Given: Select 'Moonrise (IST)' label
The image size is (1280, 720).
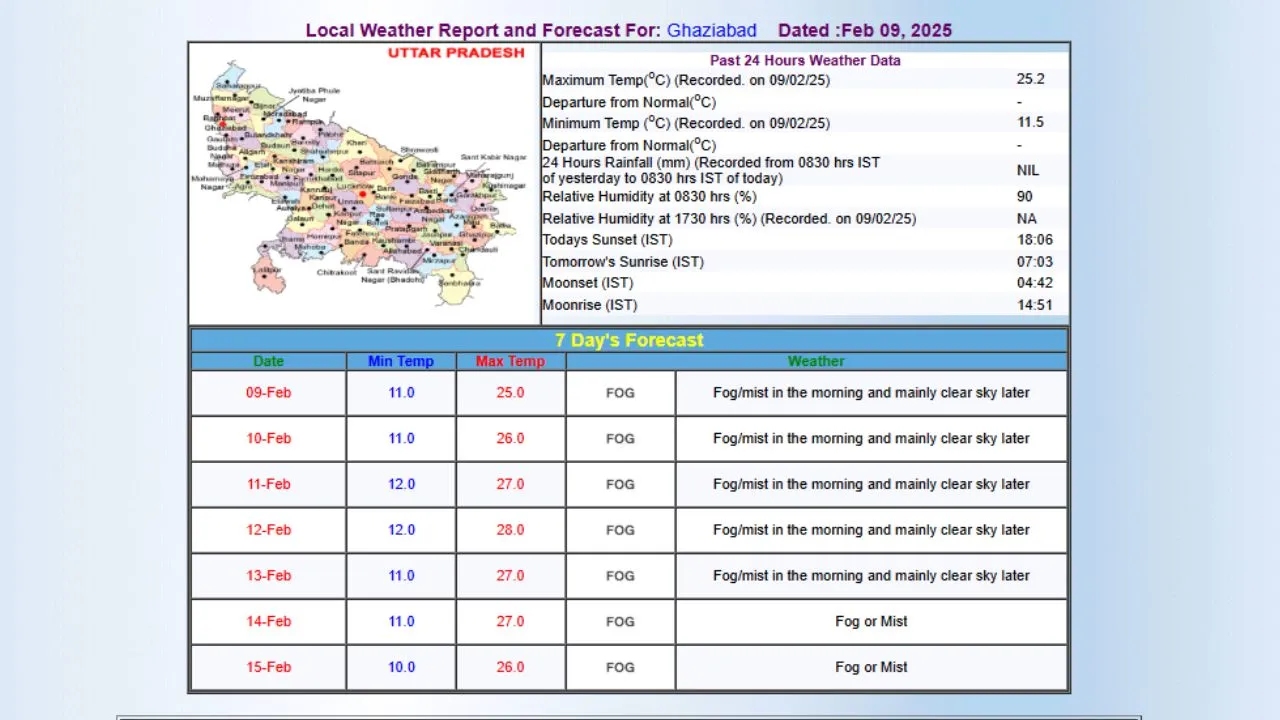Looking at the screenshot, I should tap(589, 305).
